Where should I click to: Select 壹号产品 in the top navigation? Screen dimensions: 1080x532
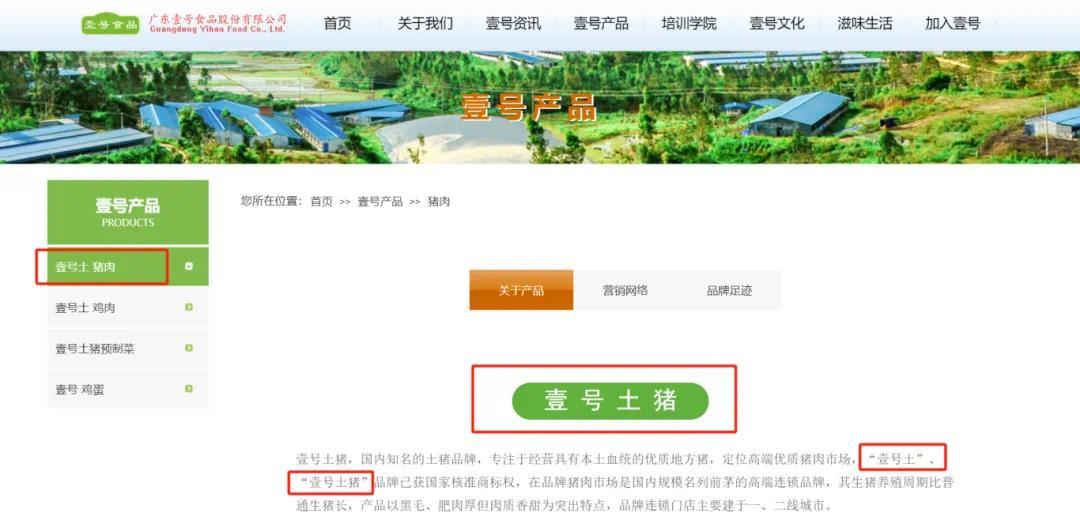(x=601, y=23)
